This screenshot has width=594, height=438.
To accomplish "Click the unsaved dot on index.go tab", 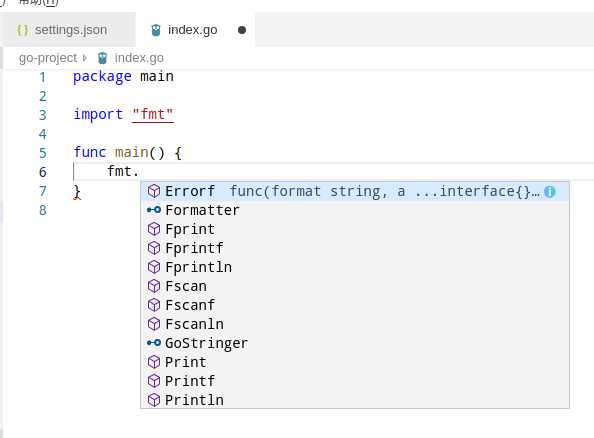I will (242, 30).
